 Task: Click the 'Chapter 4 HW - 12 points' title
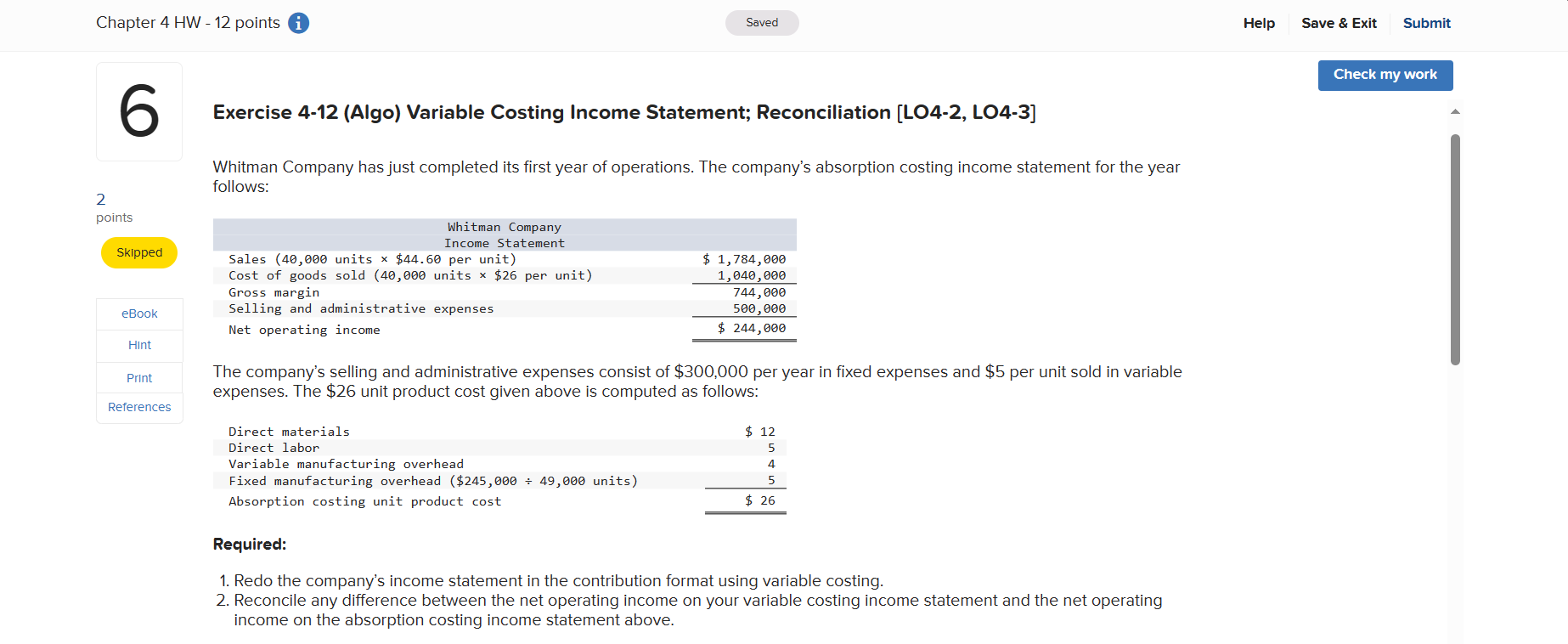point(188,23)
